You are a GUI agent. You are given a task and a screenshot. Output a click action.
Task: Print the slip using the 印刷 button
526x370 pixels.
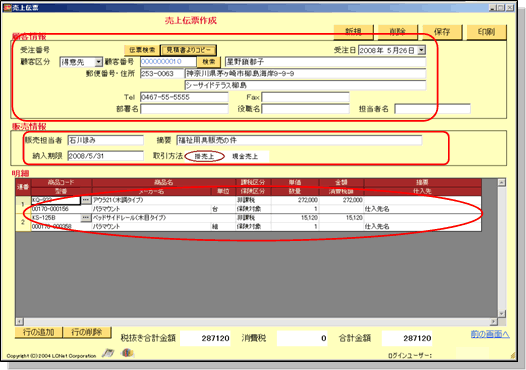point(486,32)
